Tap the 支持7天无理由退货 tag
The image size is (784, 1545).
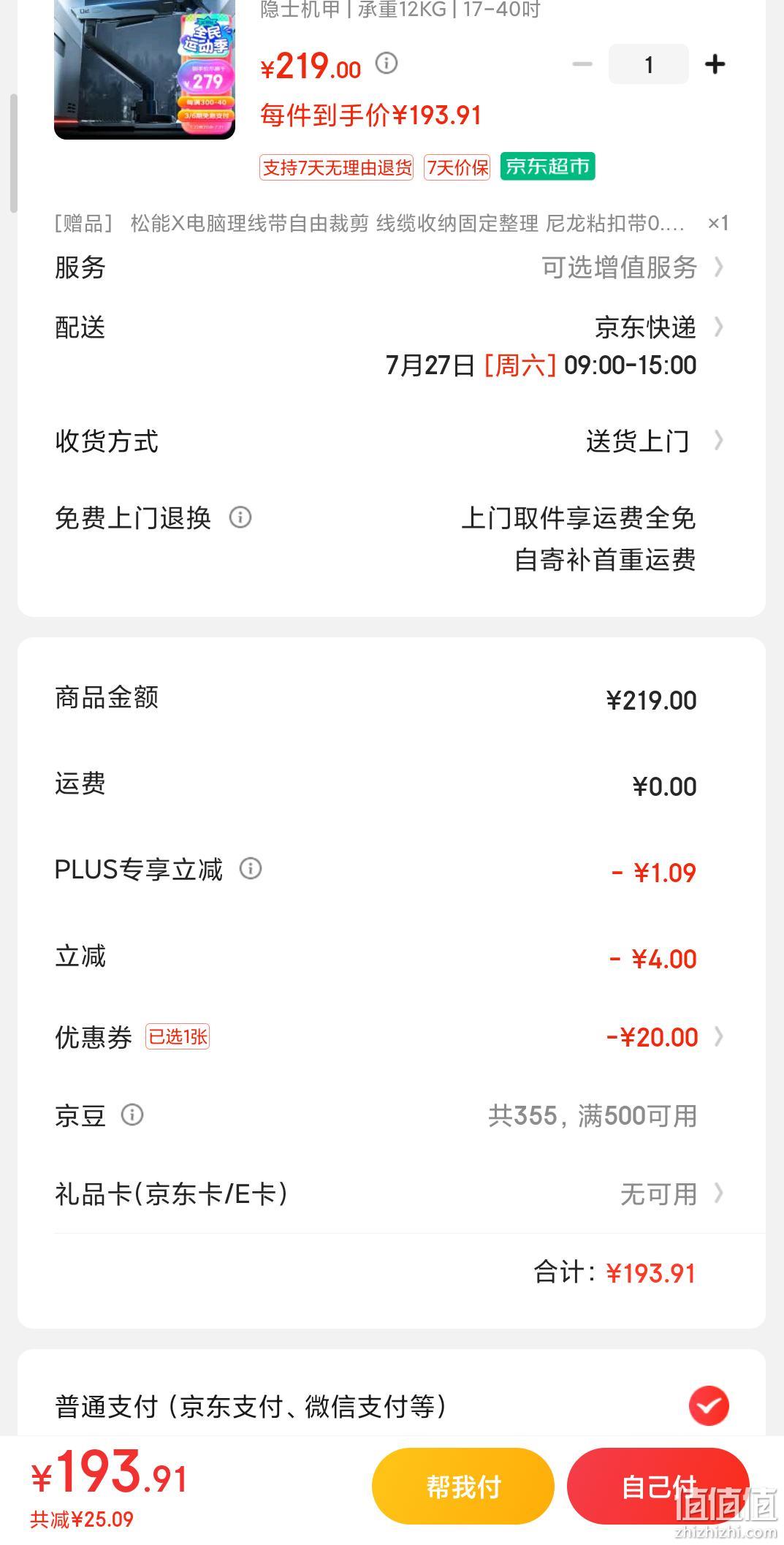click(x=336, y=167)
